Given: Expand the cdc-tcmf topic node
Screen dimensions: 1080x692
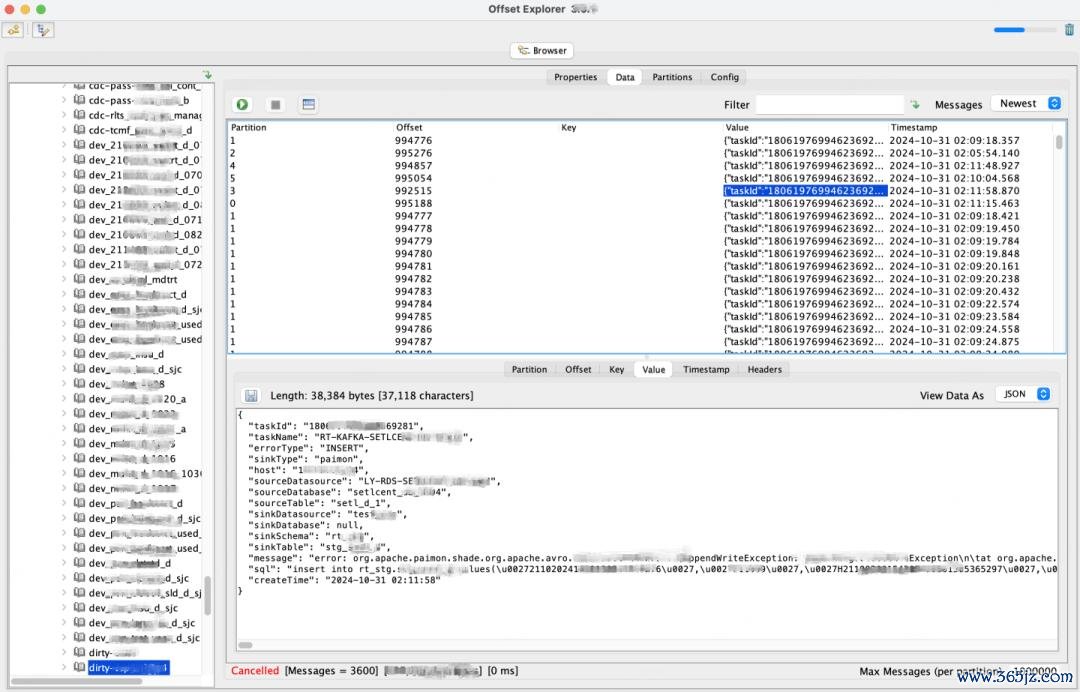Looking at the screenshot, I should pyautogui.click(x=64, y=130).
